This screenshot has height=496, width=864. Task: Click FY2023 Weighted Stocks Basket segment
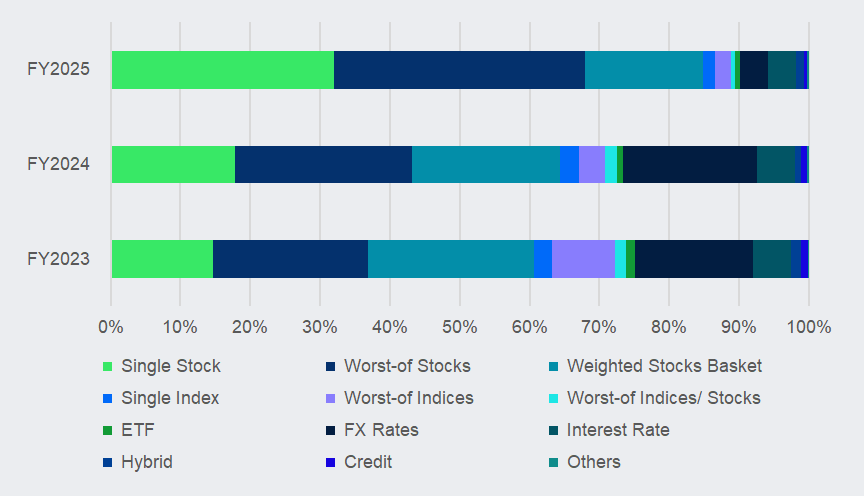[450, 259]
